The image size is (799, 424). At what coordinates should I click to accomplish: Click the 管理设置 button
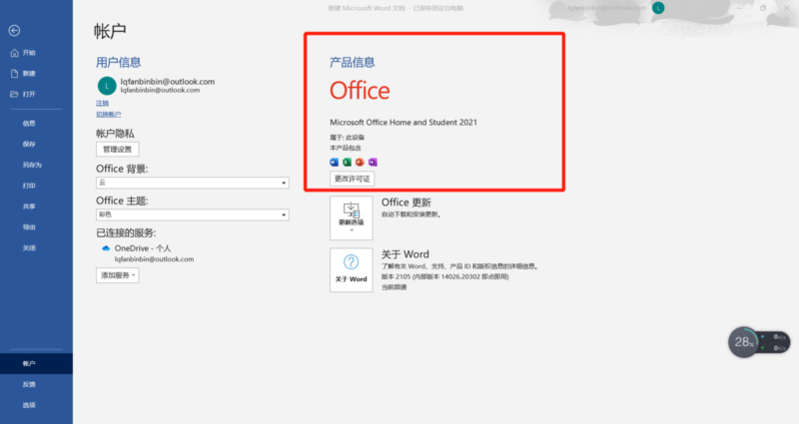tap(115, 149)
